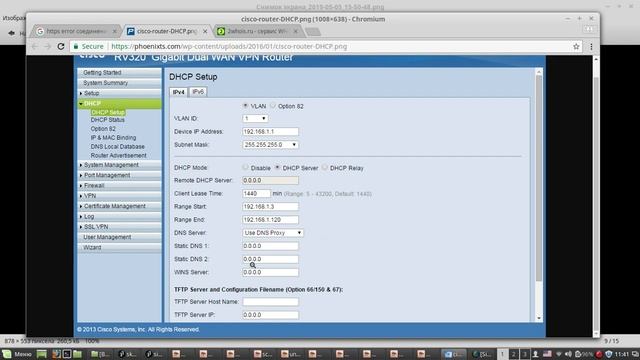This screenshot has height=360, width=640.
Task: Expand the Setup sidebar section
Action: [120, 93]
